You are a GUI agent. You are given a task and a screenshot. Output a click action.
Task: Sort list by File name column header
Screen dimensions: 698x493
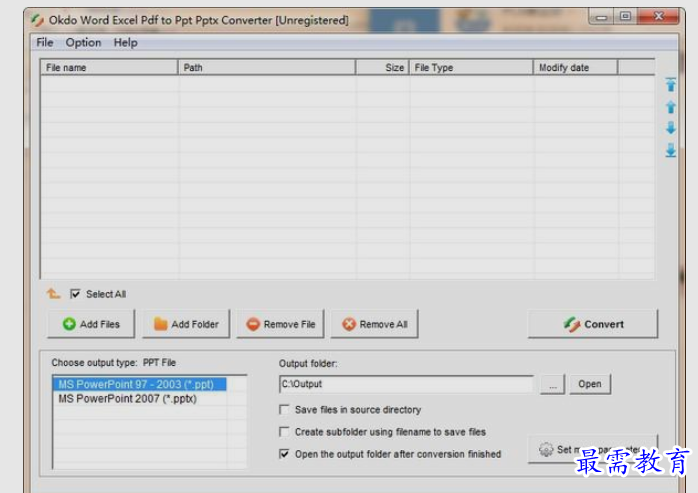click(109, 68)
